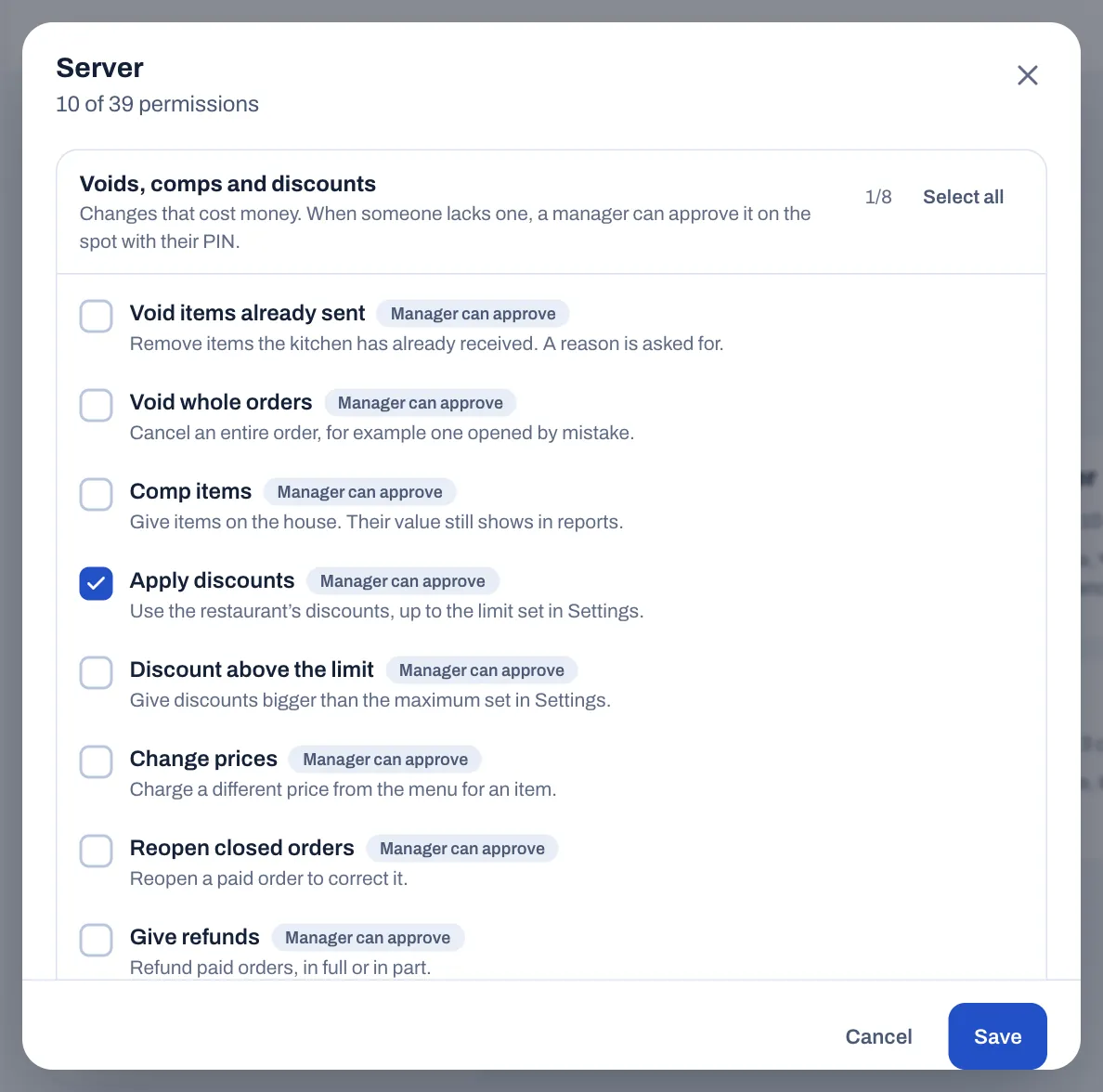Check the Void items already sent box
Image resolution: width=1103 pixels, height=1092 pixels.
tap(97, 316)
